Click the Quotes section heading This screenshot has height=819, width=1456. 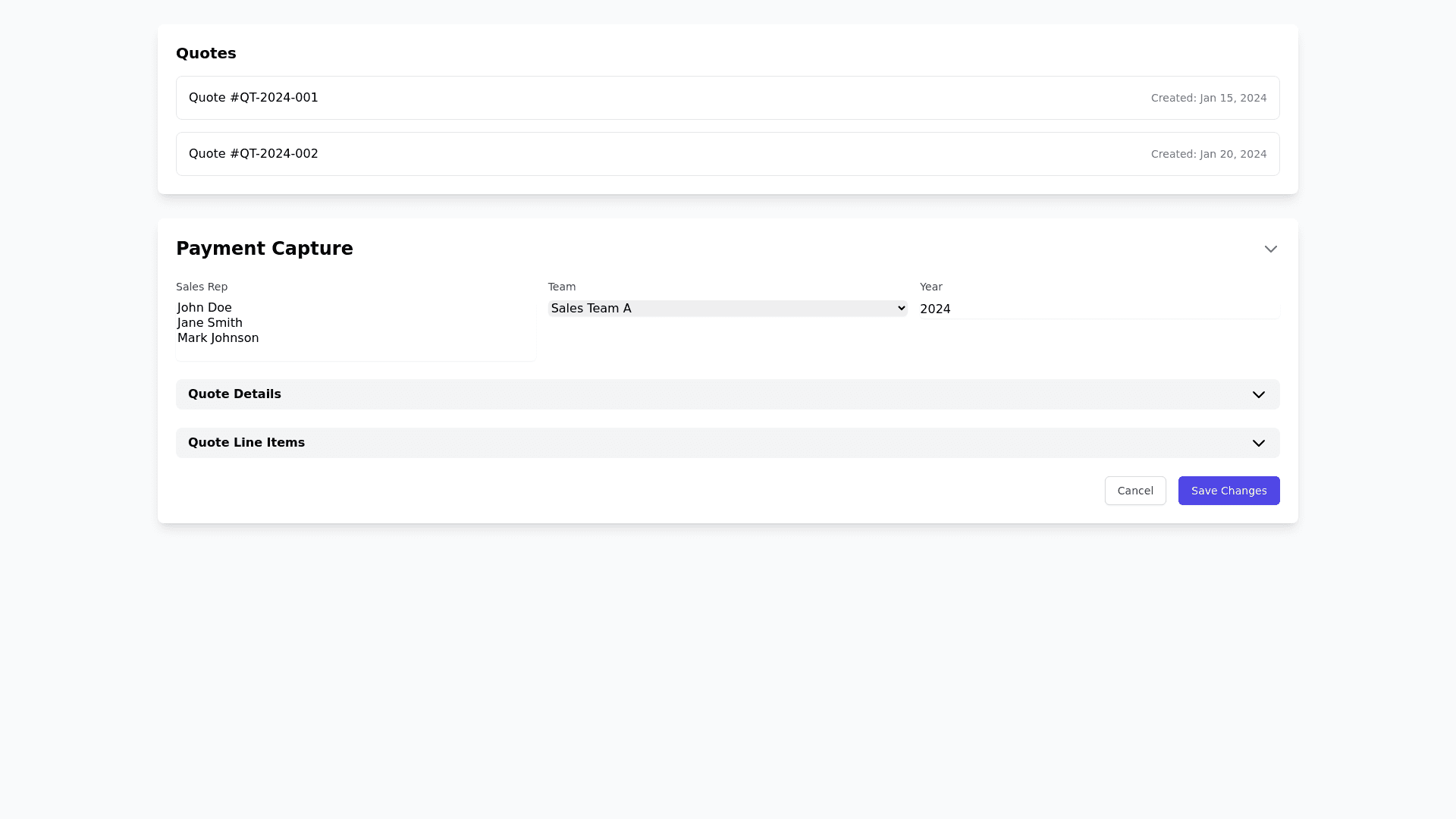206,53
